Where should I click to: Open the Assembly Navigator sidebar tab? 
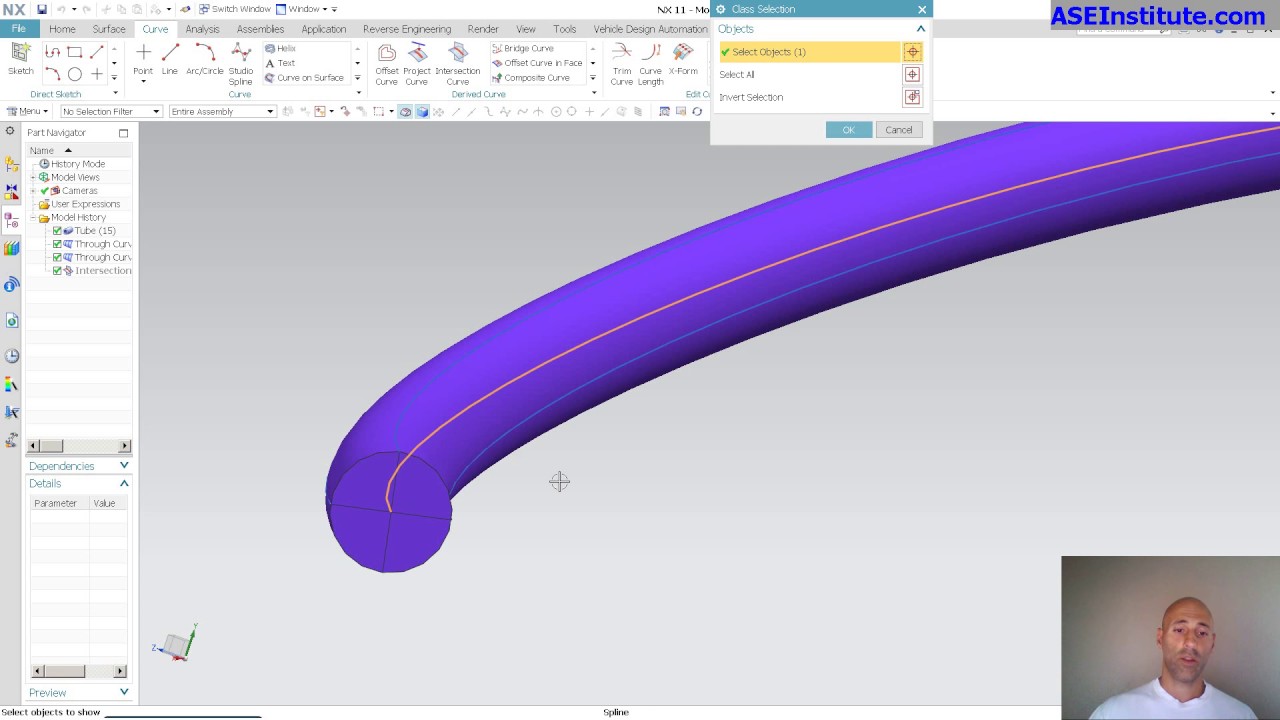coord(11,163)
